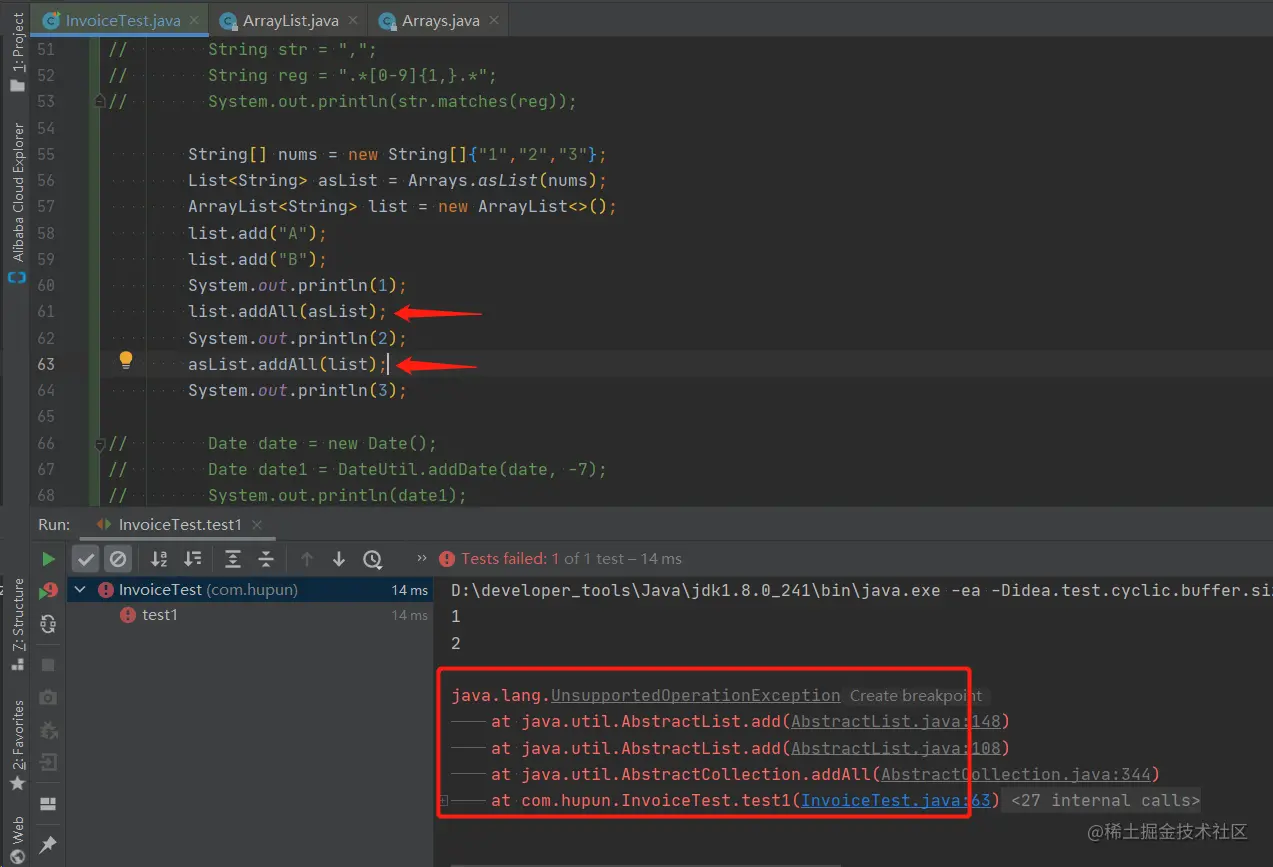1273x867 pixels.
Task: Close the ArrayList.java tab
Action: (354, 20)
